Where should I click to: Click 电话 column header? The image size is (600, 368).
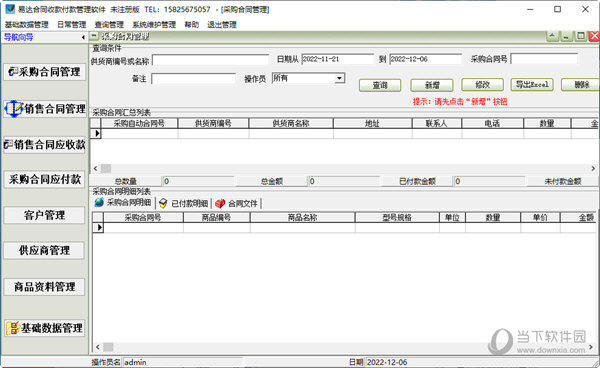click(492, 123)
